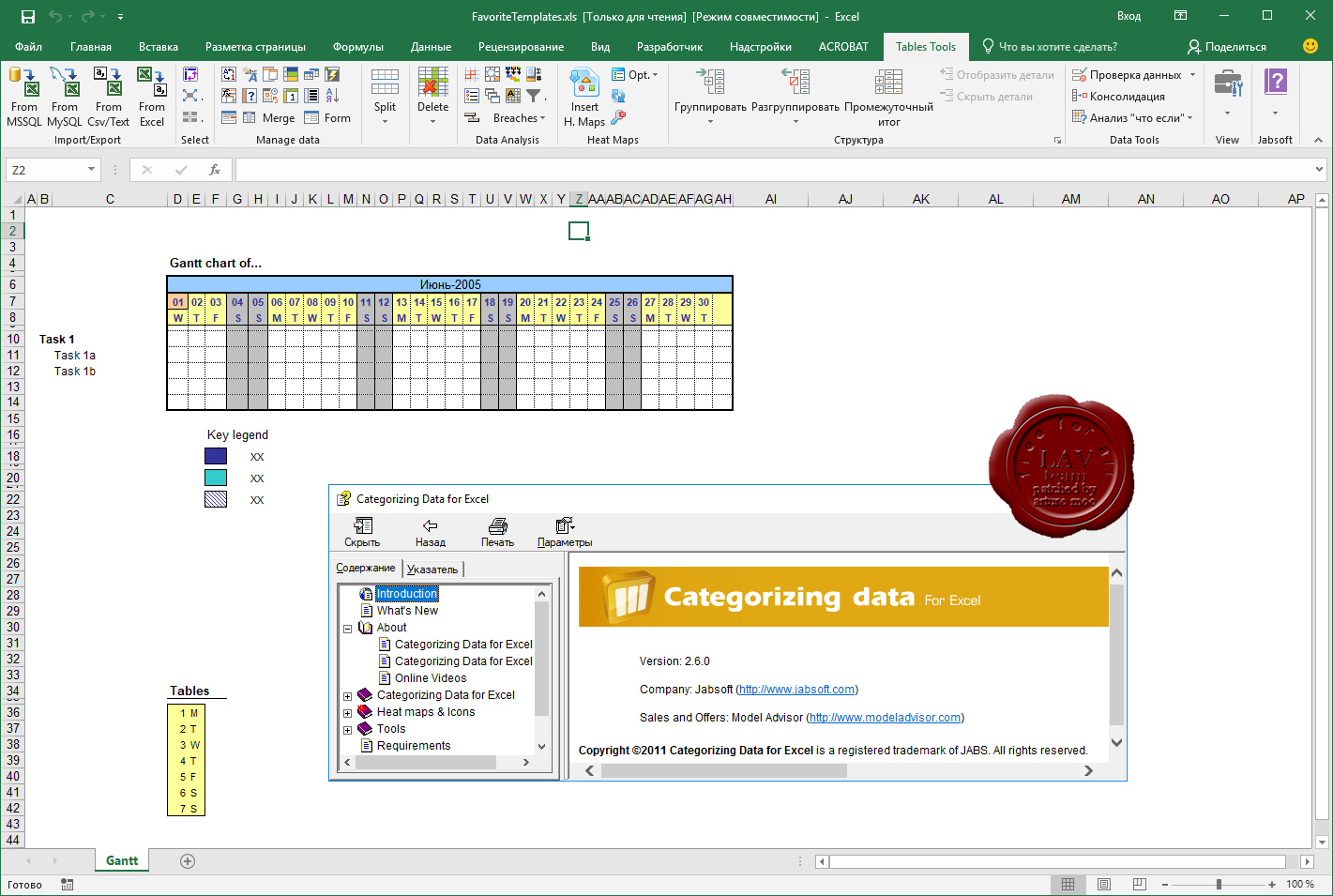Open the jabsoft.com link

(797, 690)
